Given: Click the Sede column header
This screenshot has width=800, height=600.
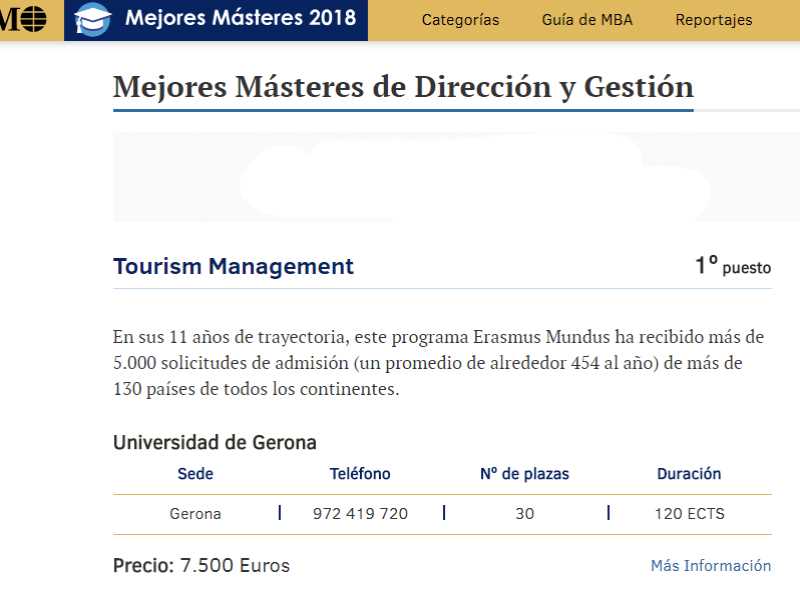Looking at the screenshot, I should tap(195, 474).
